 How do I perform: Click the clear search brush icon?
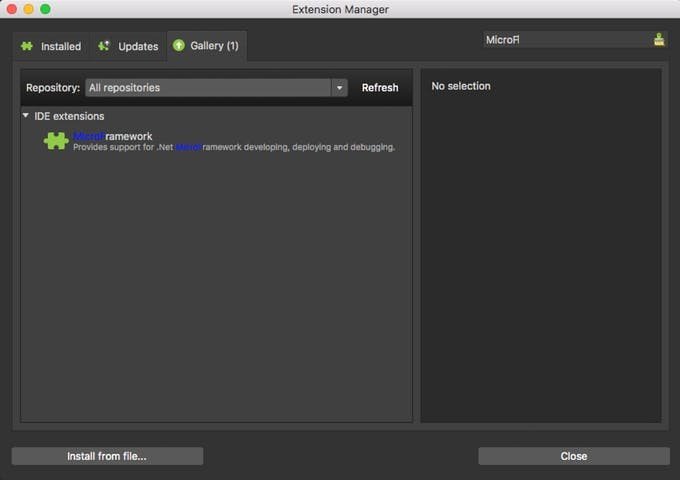(659, 40)
